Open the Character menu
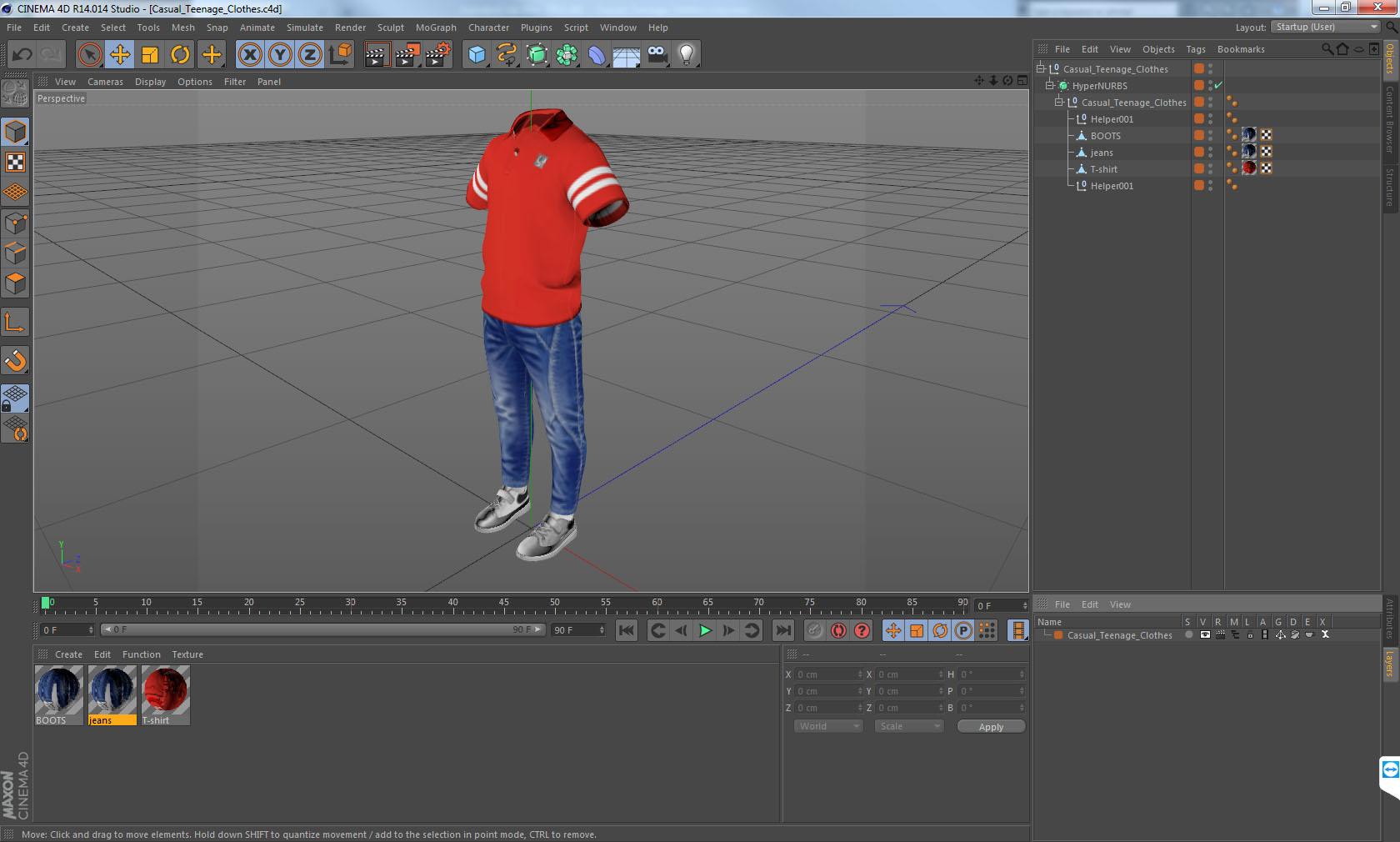This screenshot has height=842, width=1400. pyautogui.click(x=488, y=28)
